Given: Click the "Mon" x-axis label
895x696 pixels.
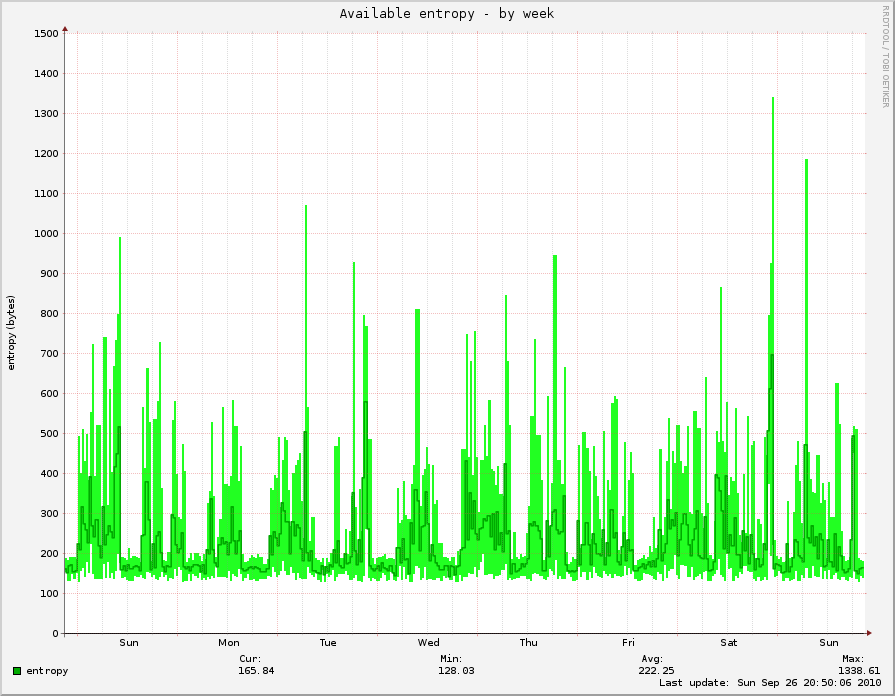Looking at the screenshot, I should click(x=228, y=642).
